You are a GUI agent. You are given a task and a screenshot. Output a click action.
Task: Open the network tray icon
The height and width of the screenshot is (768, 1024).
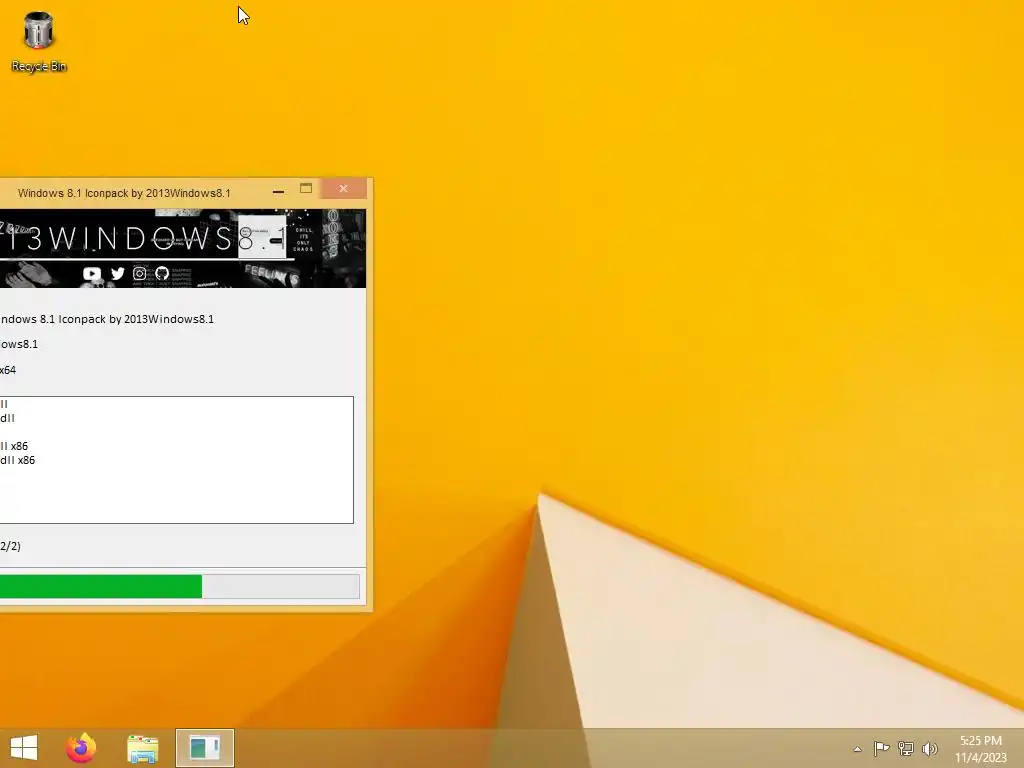[906, 748]
